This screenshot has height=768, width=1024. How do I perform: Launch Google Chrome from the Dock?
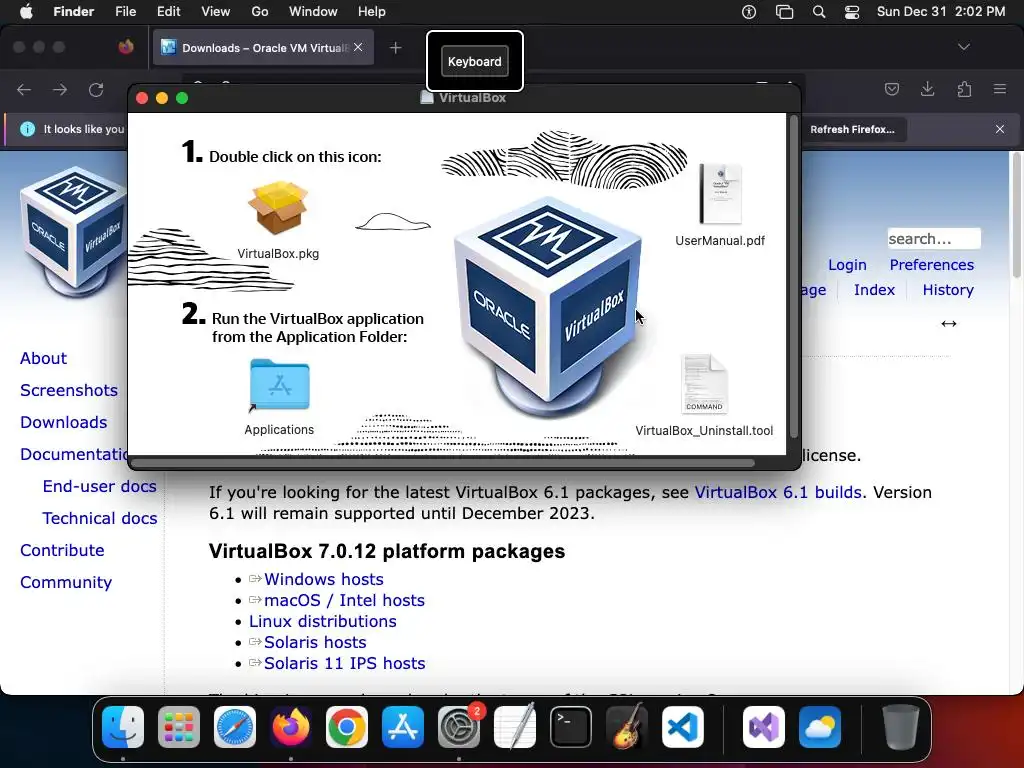click(x=347, y=727)
